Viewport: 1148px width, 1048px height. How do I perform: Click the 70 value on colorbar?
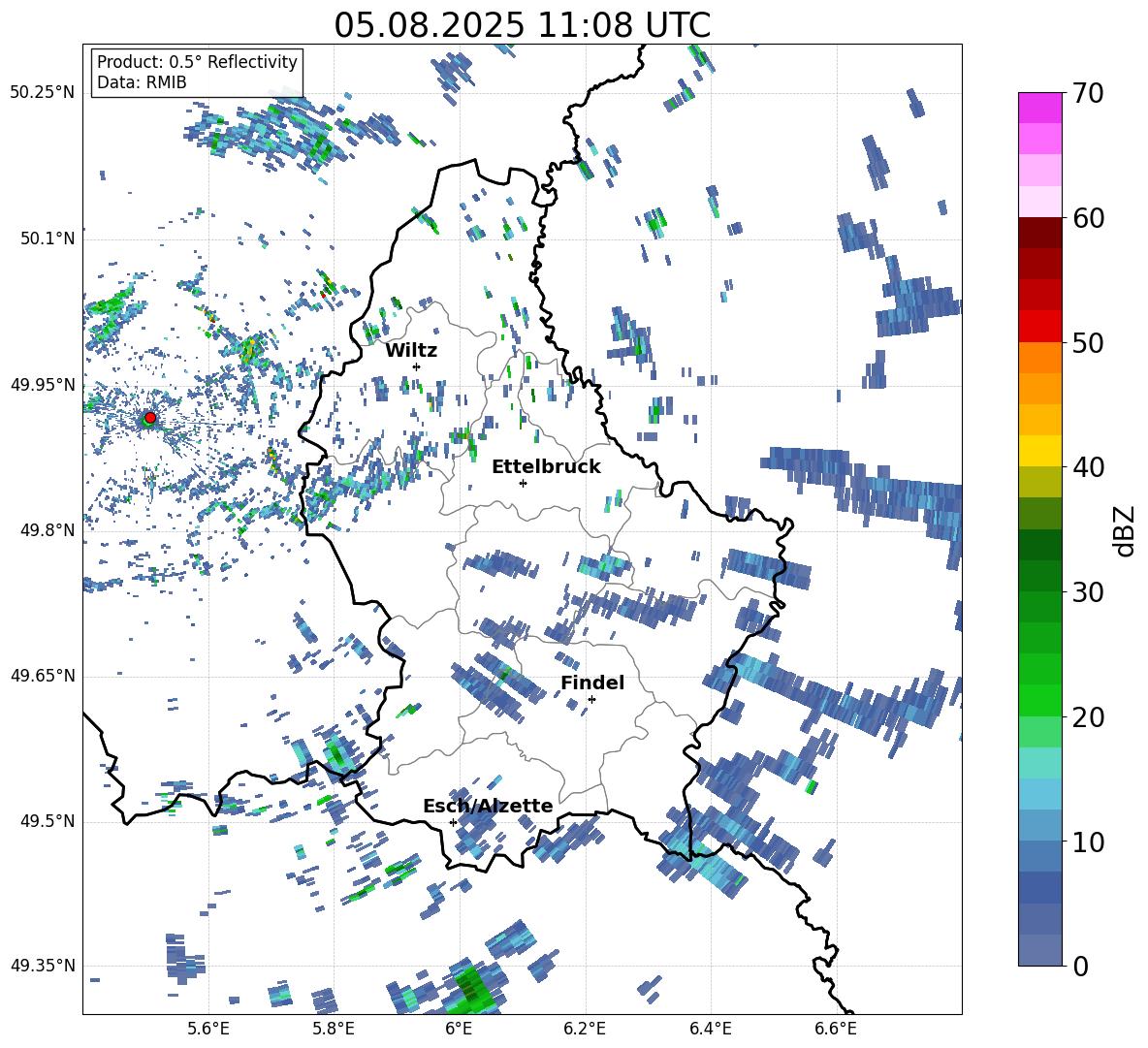[1088, 93]
